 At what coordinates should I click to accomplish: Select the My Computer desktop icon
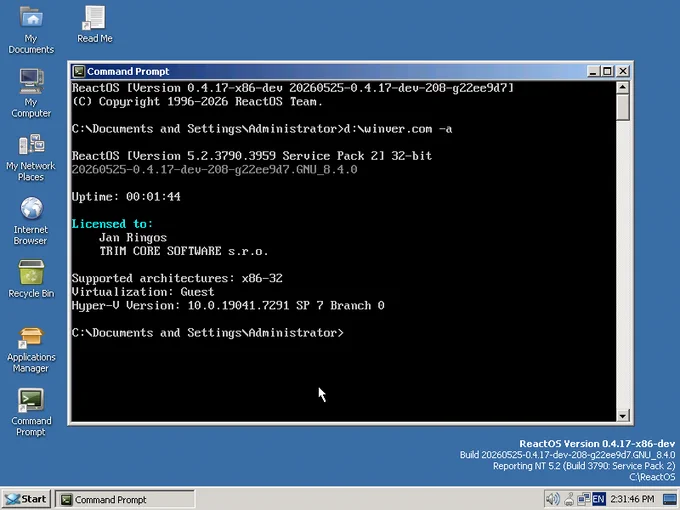pyautogui.click(x=31, y=93)
